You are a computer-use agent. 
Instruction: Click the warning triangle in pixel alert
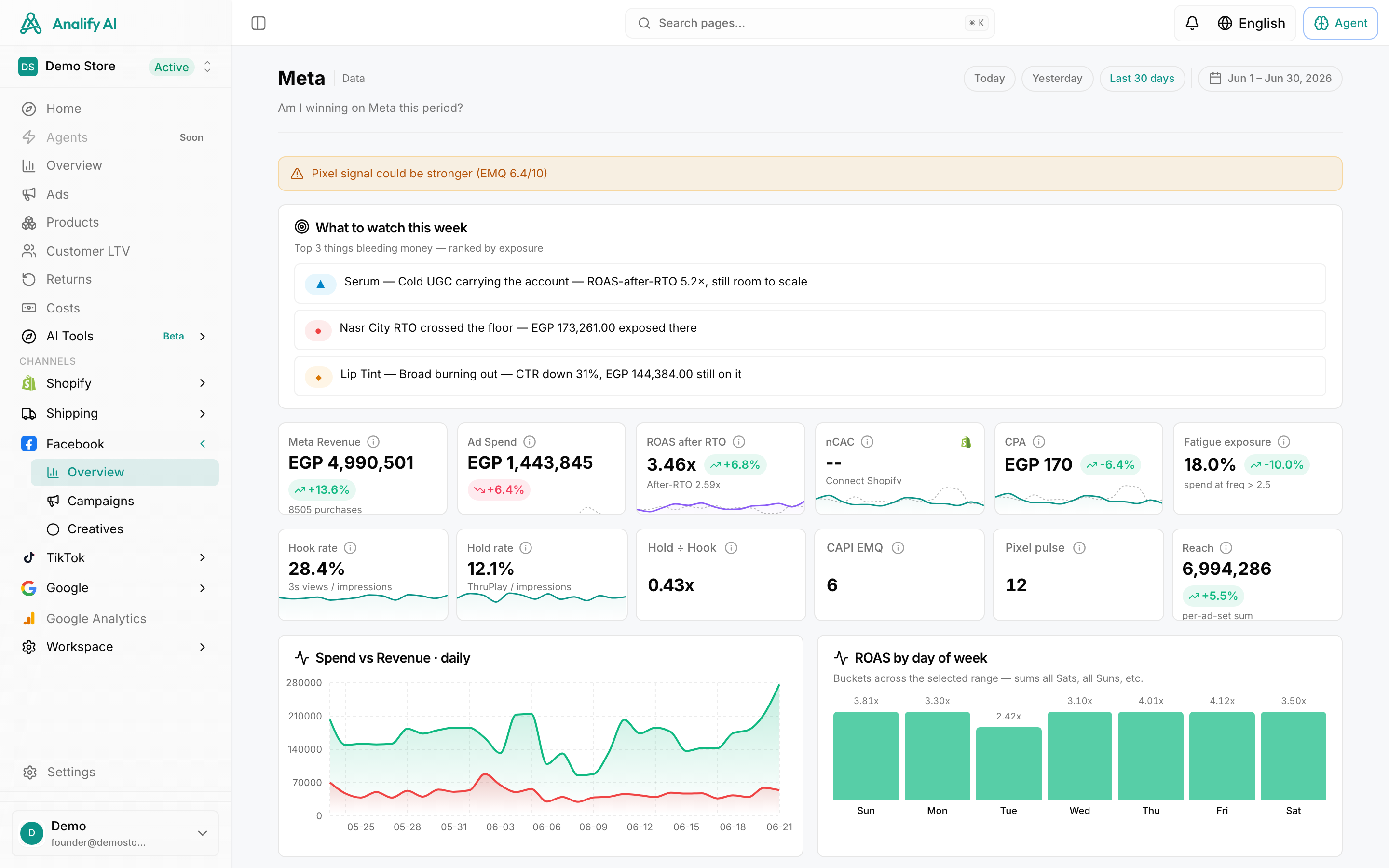tap(297, 174)
